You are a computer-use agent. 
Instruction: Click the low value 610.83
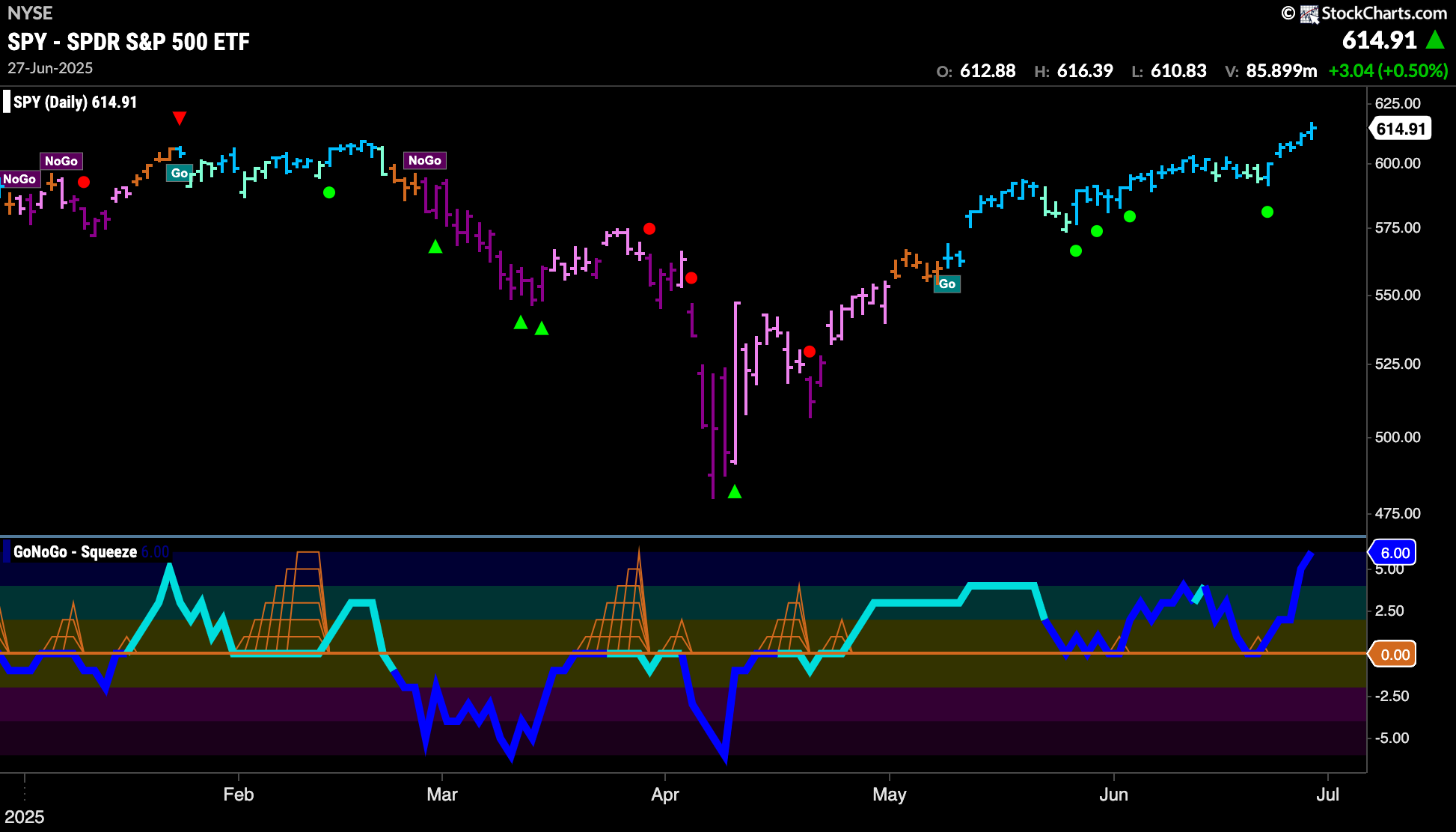coord(1178,71)
